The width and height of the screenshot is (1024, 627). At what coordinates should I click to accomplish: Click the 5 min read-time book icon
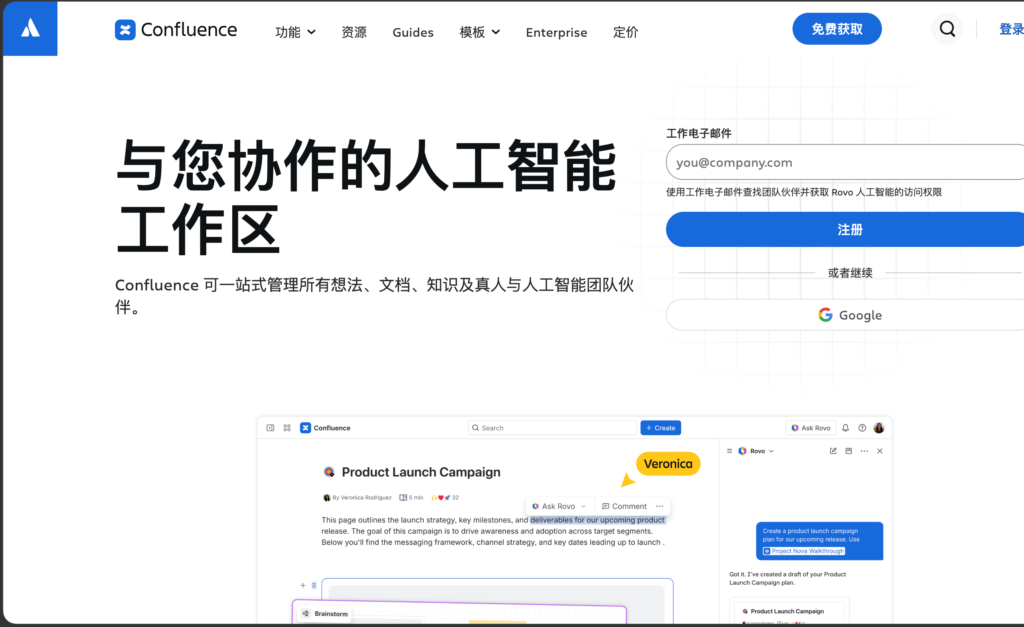(403, 498)
